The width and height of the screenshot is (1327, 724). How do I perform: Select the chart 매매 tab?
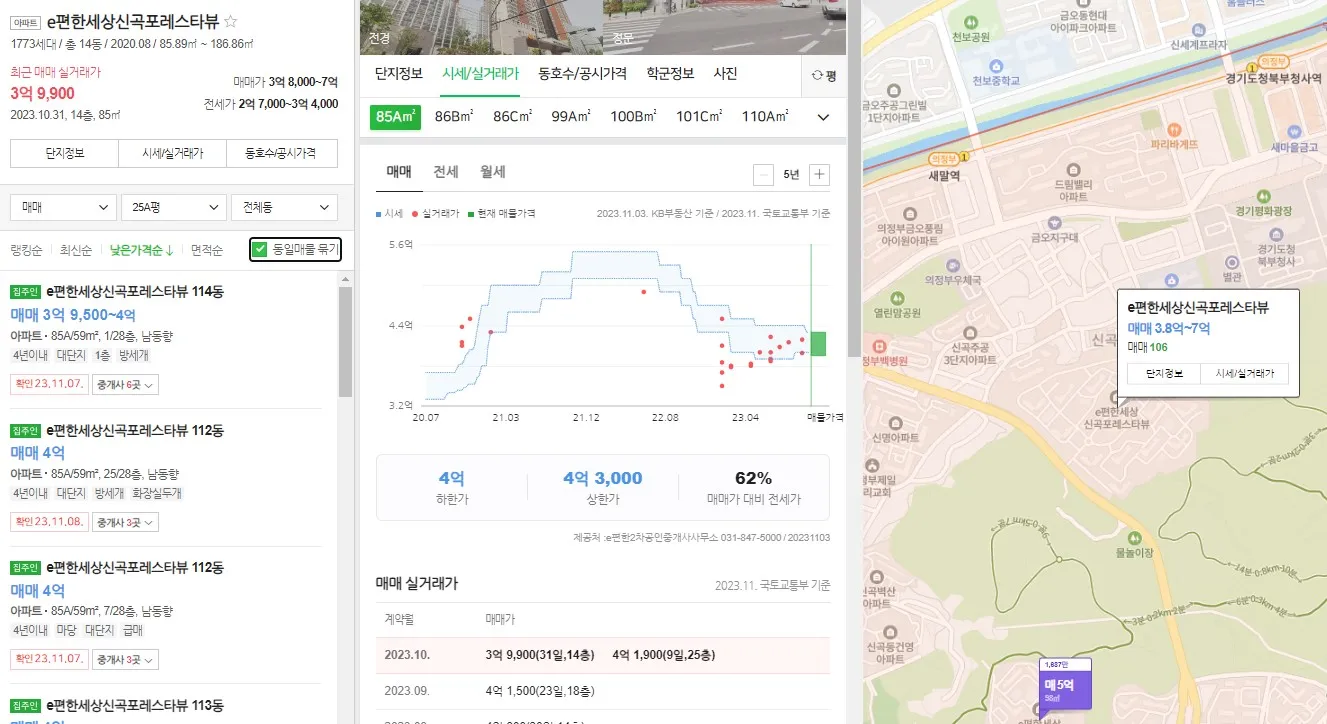pyautogui.click(x=399, y=172)
